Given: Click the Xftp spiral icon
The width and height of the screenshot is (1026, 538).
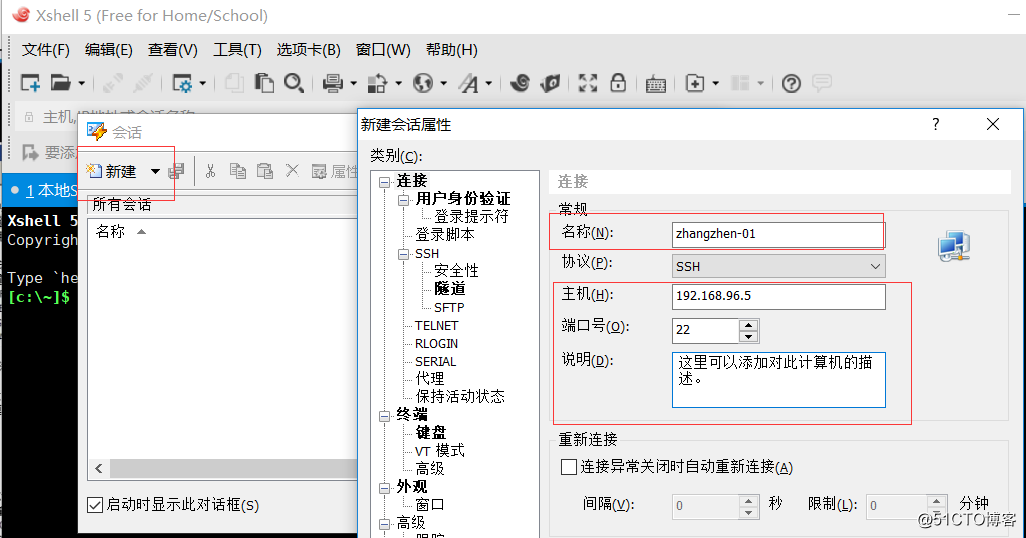Looking at the screenshot, I should tap(520, 83).
